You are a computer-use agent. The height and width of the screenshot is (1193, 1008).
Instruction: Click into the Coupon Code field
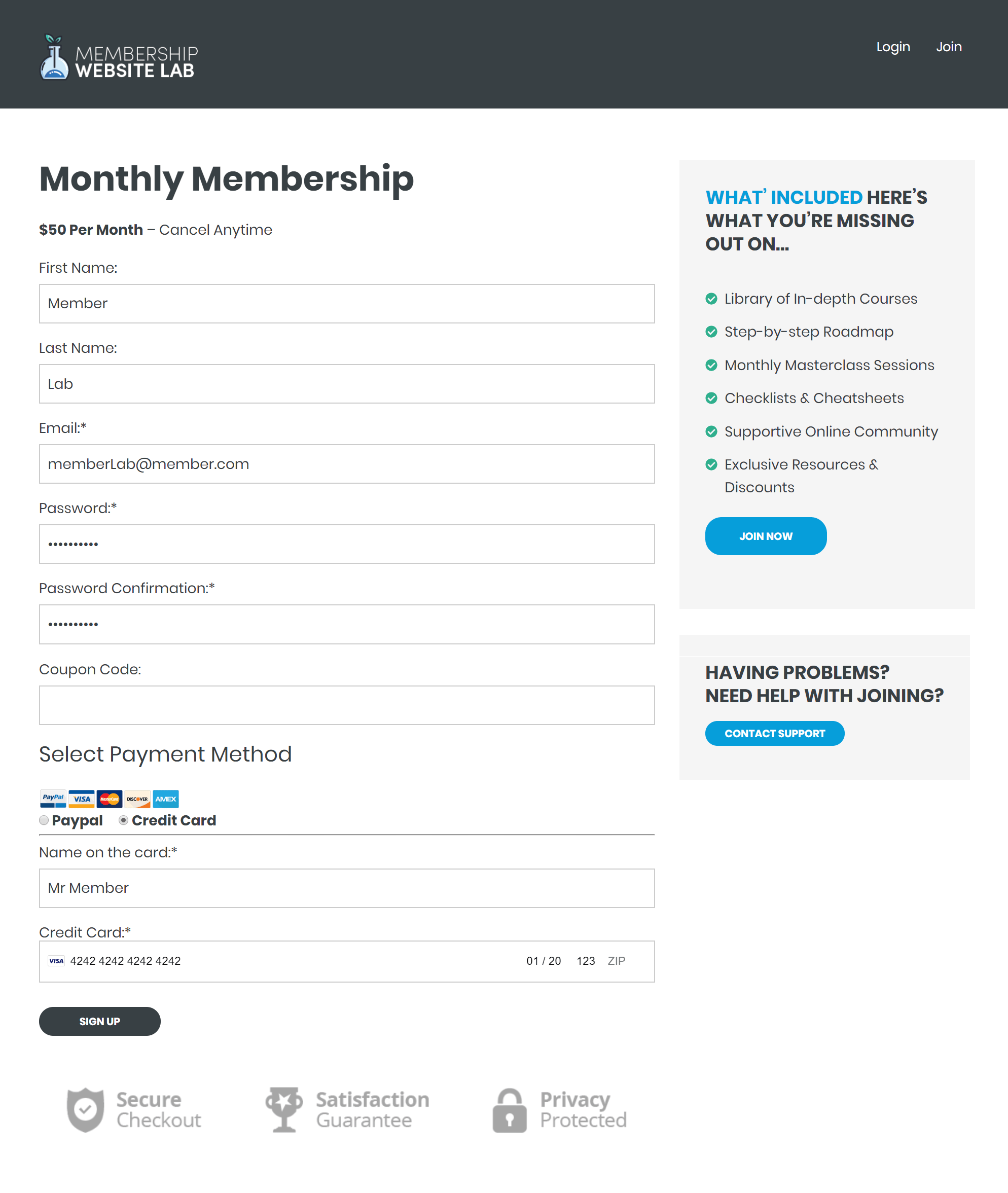point(346,705)
